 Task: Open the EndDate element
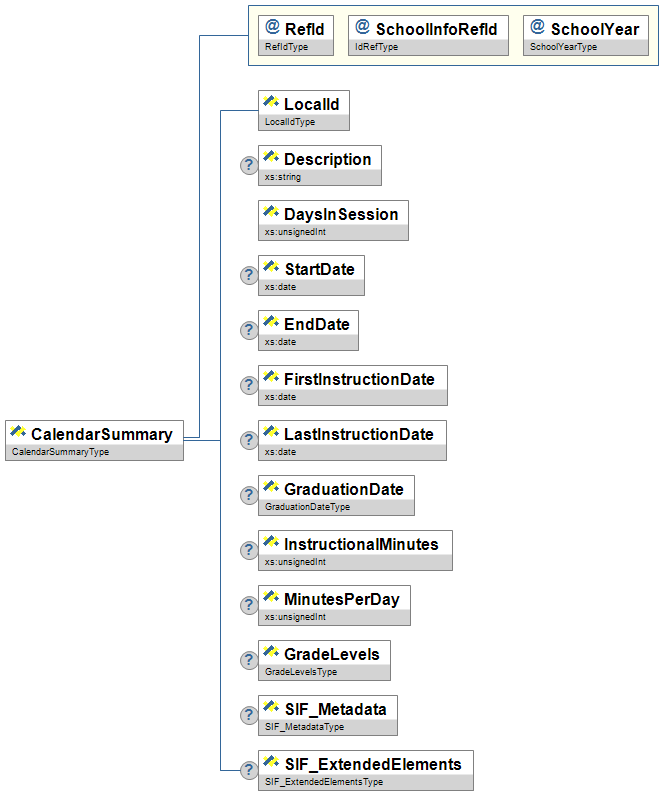point(308,330)
